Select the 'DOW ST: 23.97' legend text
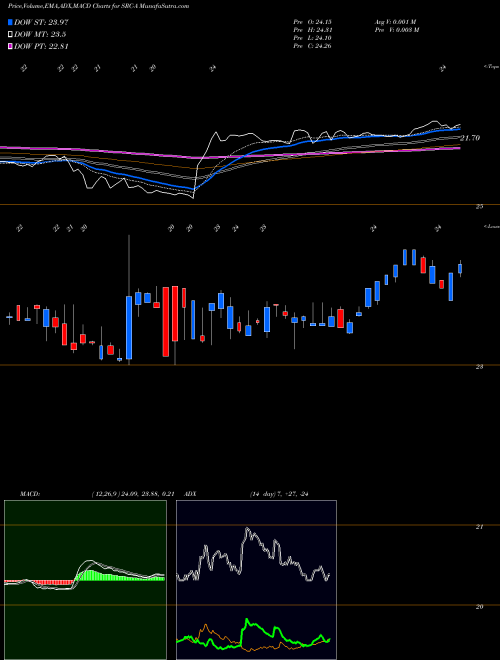Viewport: 500px width, 660px height. (x=41, y=22)
